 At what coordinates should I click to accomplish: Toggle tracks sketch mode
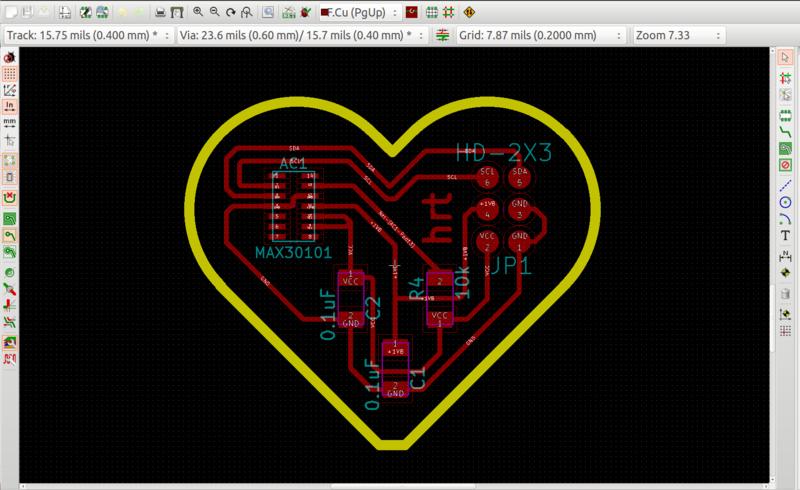tap(9, 305)
